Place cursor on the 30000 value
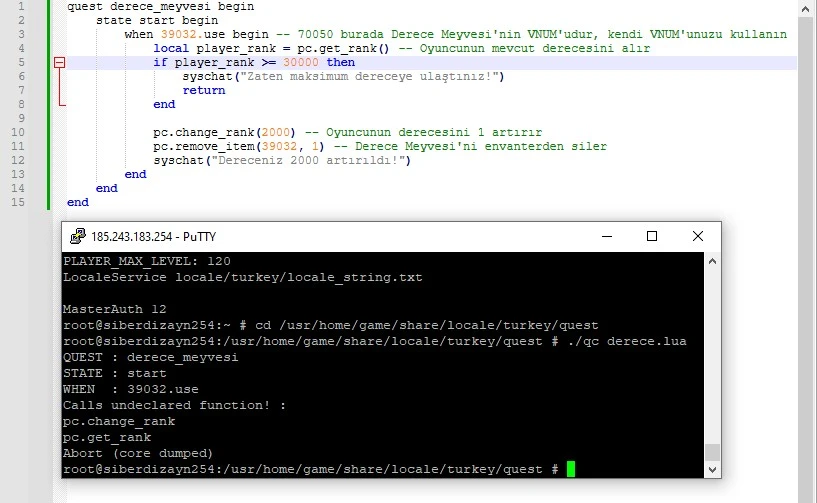 299,62
